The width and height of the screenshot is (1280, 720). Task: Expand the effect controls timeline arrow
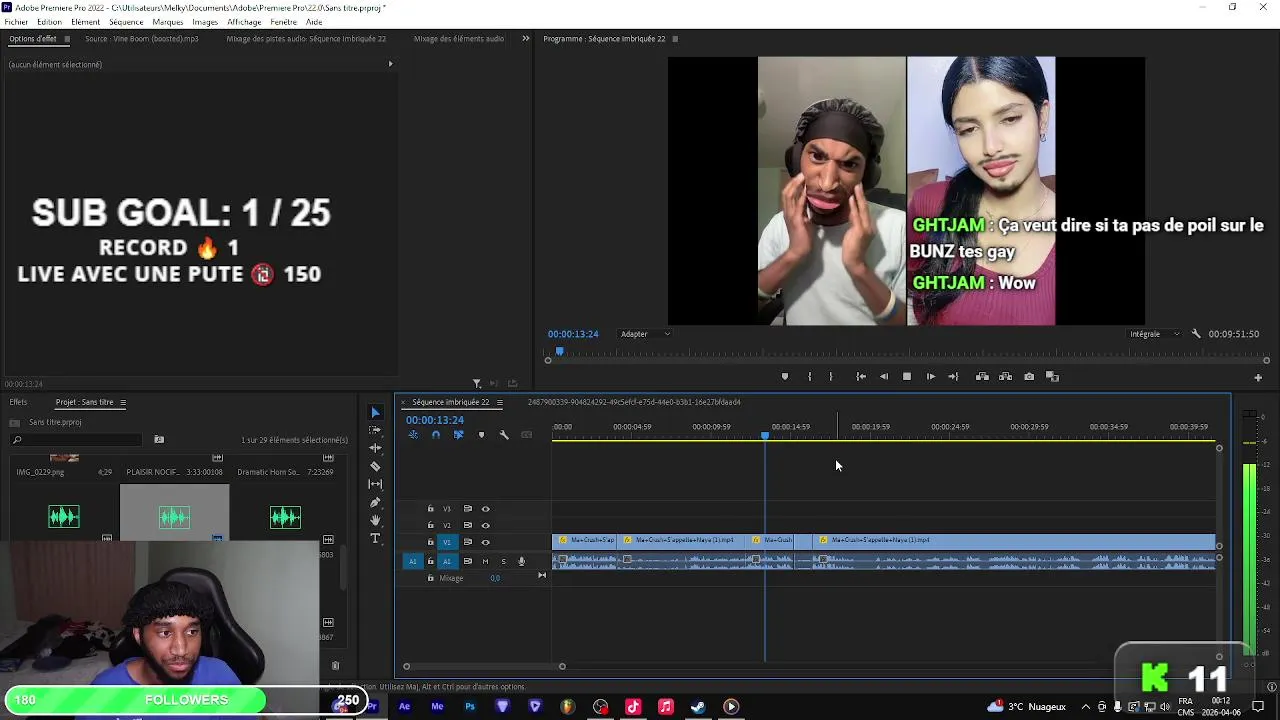point(390,64)
